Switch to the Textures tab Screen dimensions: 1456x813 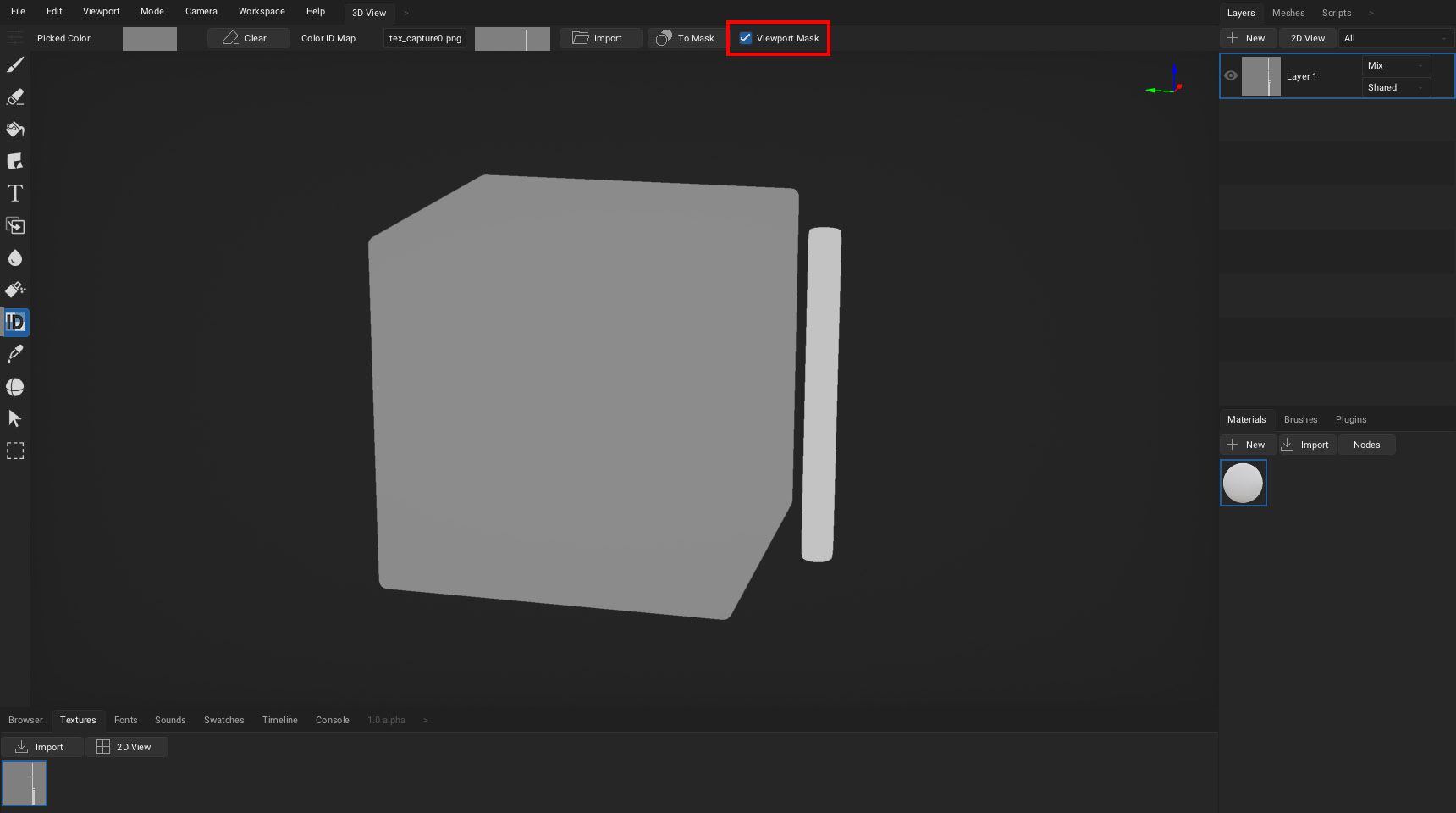click(78, 720)
